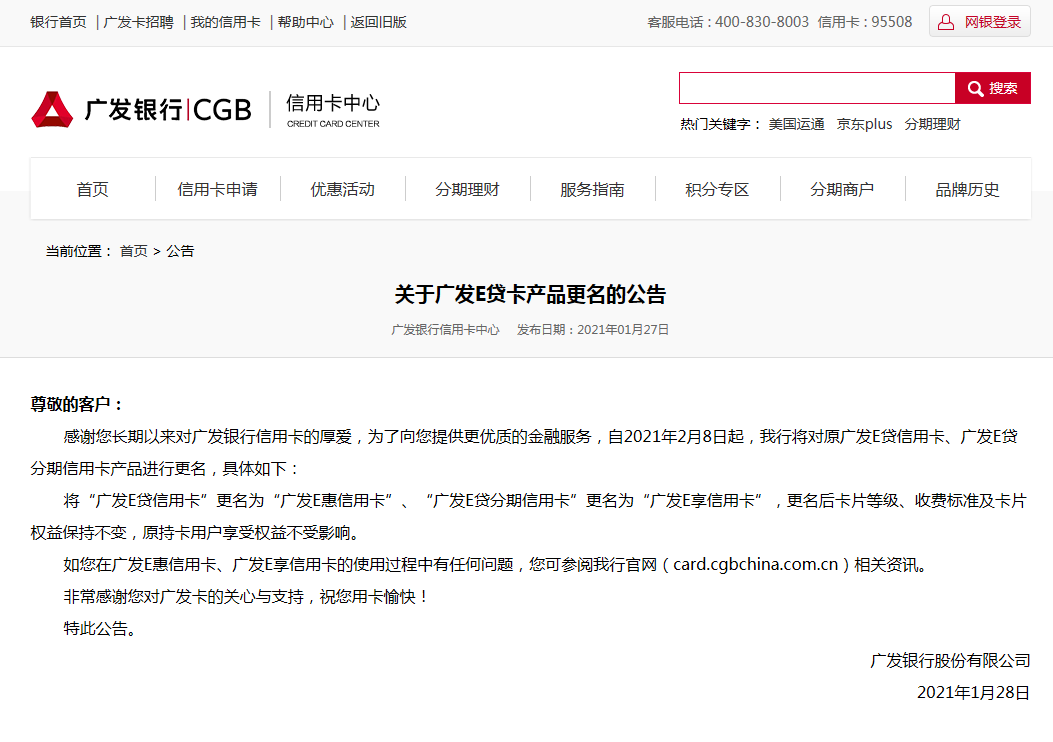
Task: Open 帮助中心 link
Action: click(306, 22)
